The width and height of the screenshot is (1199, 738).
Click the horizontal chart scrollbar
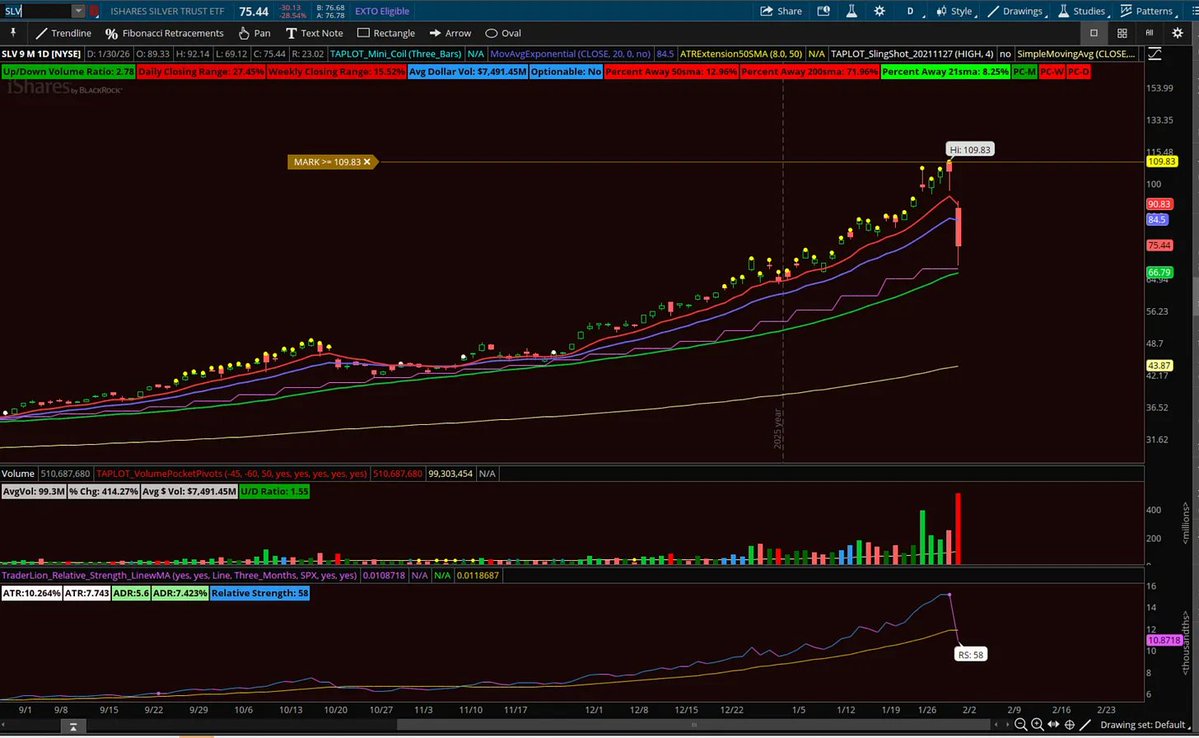pyautogui.click(x=693, y=725)
